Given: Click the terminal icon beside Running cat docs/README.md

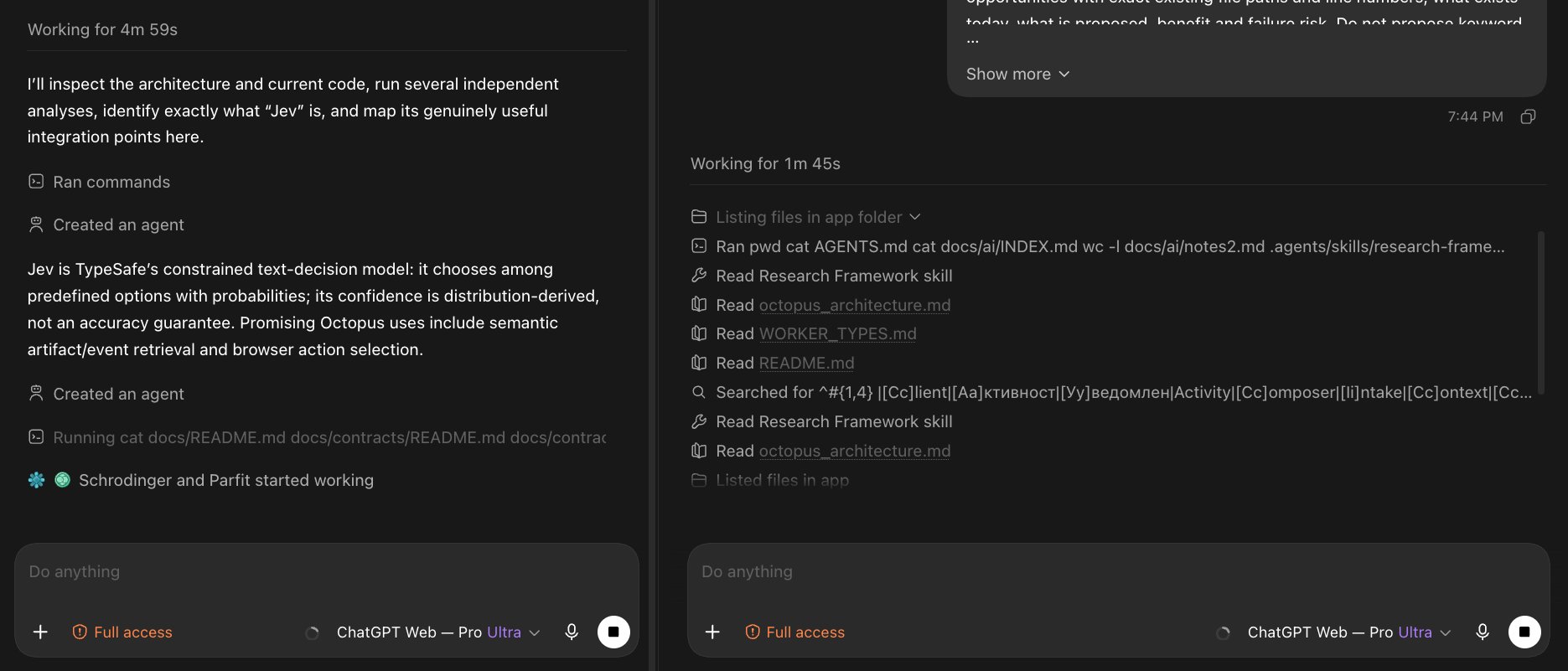Looking at the screenshot, I should (x=36, y=437).
